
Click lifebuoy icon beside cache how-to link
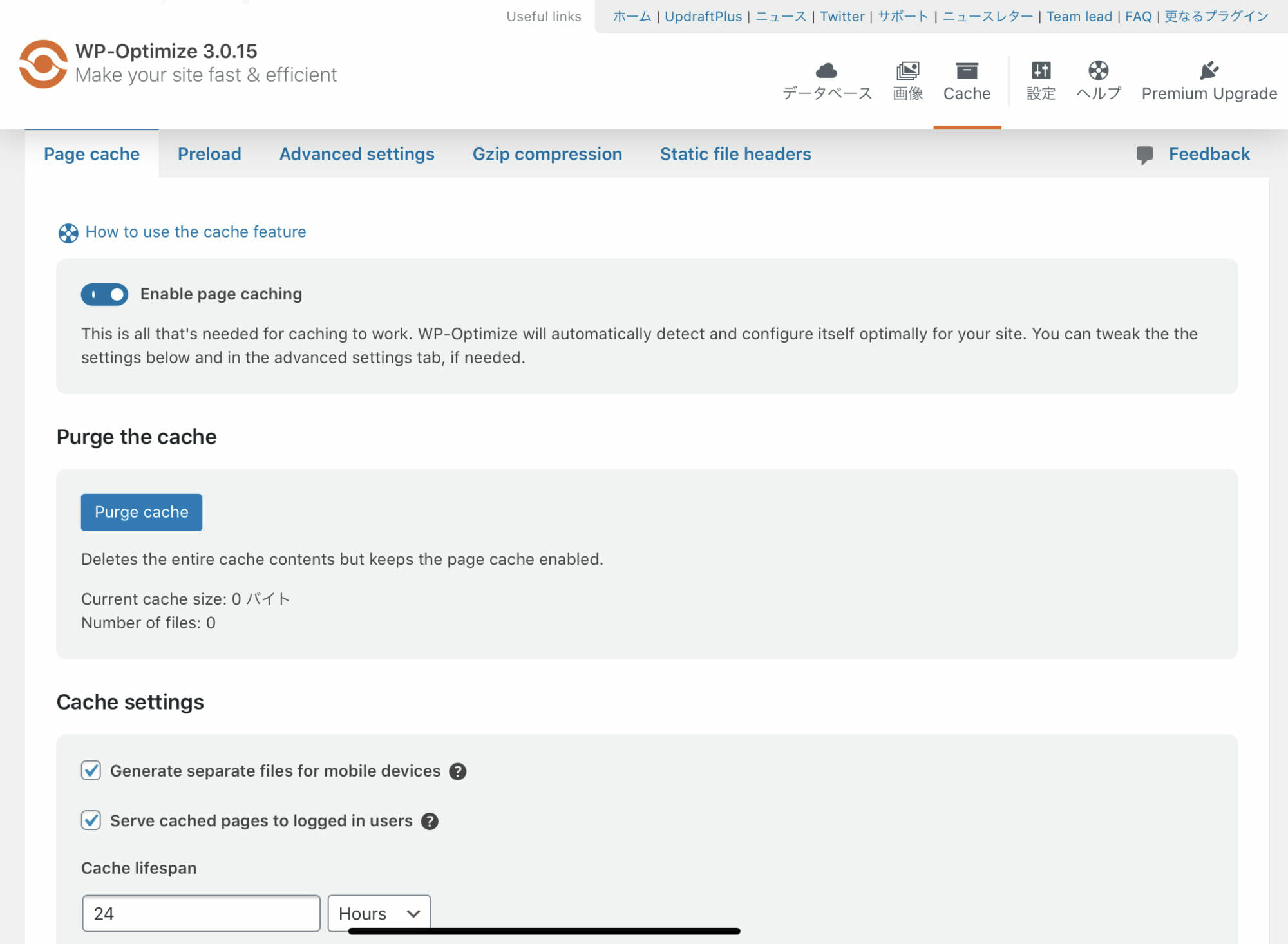tap(68, 233)
